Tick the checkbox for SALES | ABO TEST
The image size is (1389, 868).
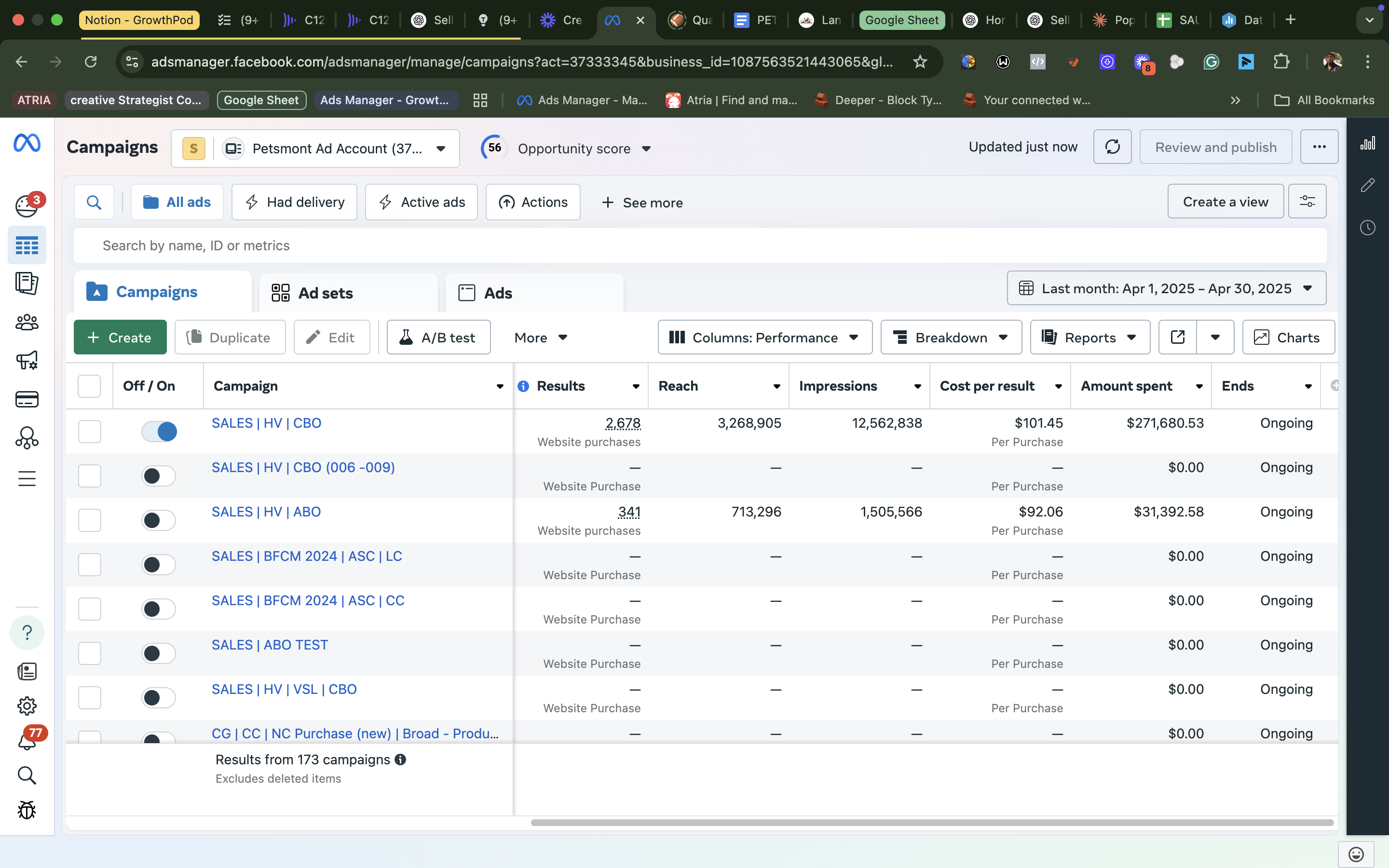click(x=90, y=653)
